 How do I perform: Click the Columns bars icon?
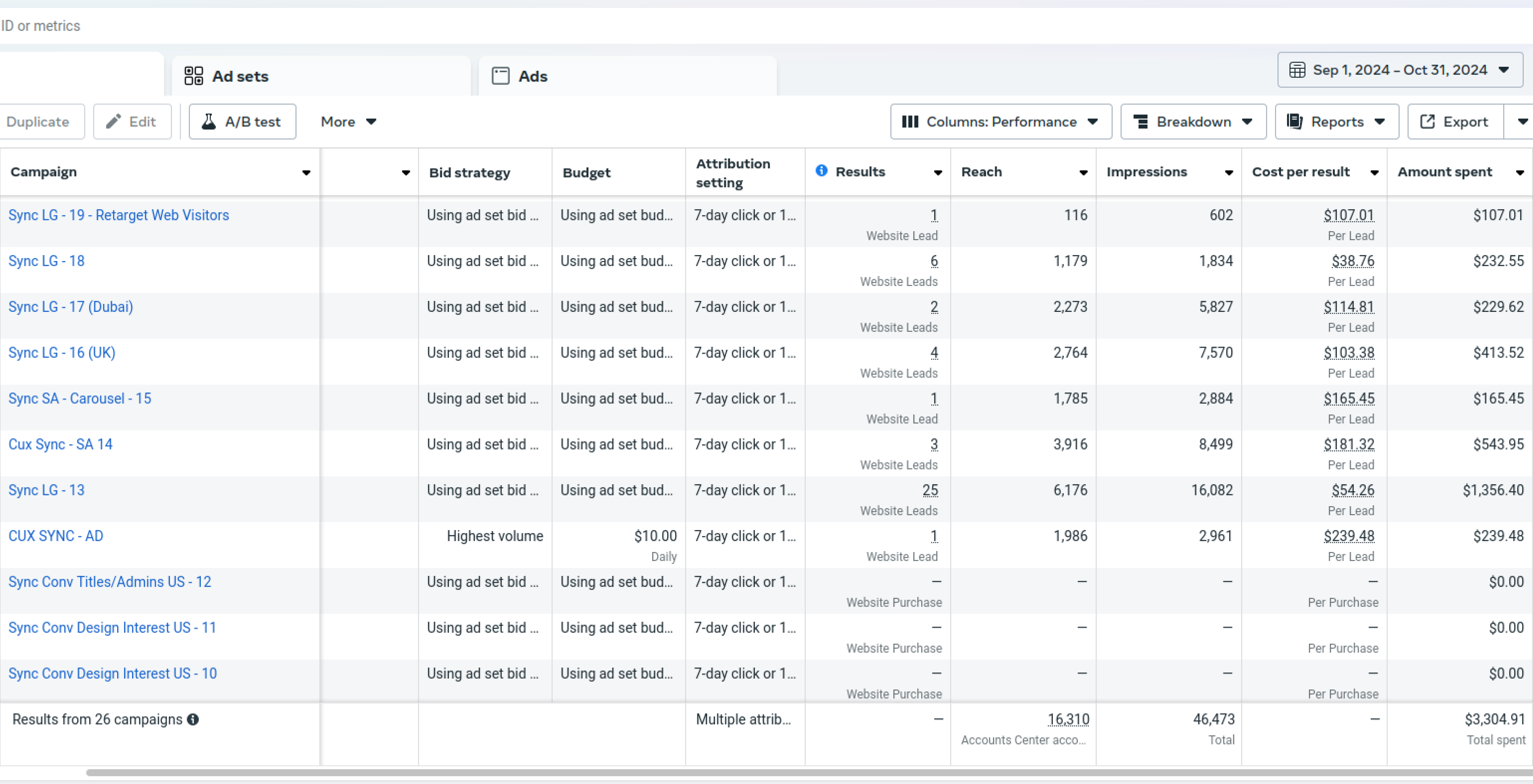click(x=910, y=122)
